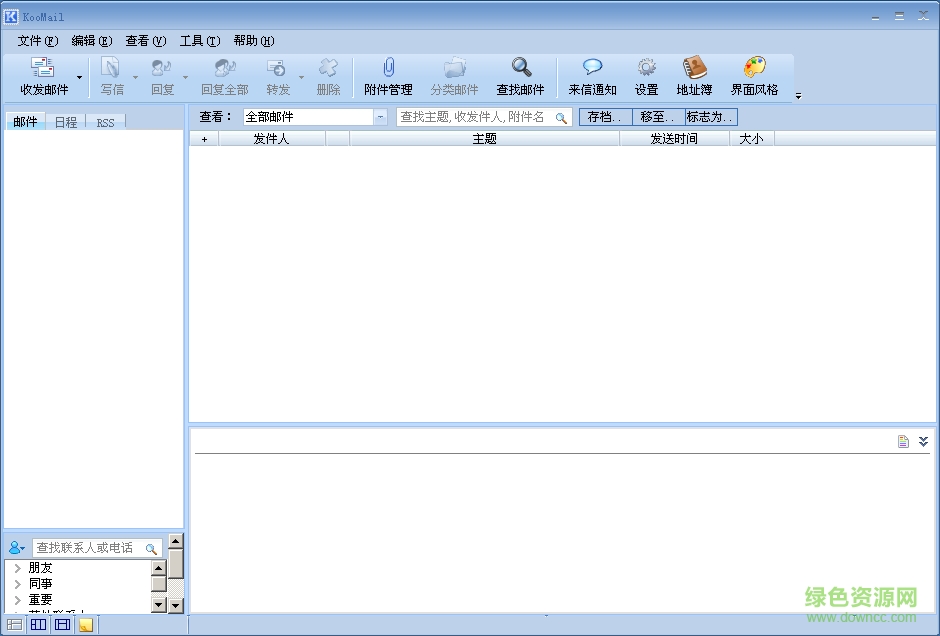Click the 转发 forward icon
This screenshot has width=940, height=636.
click(x=277, y=75)
